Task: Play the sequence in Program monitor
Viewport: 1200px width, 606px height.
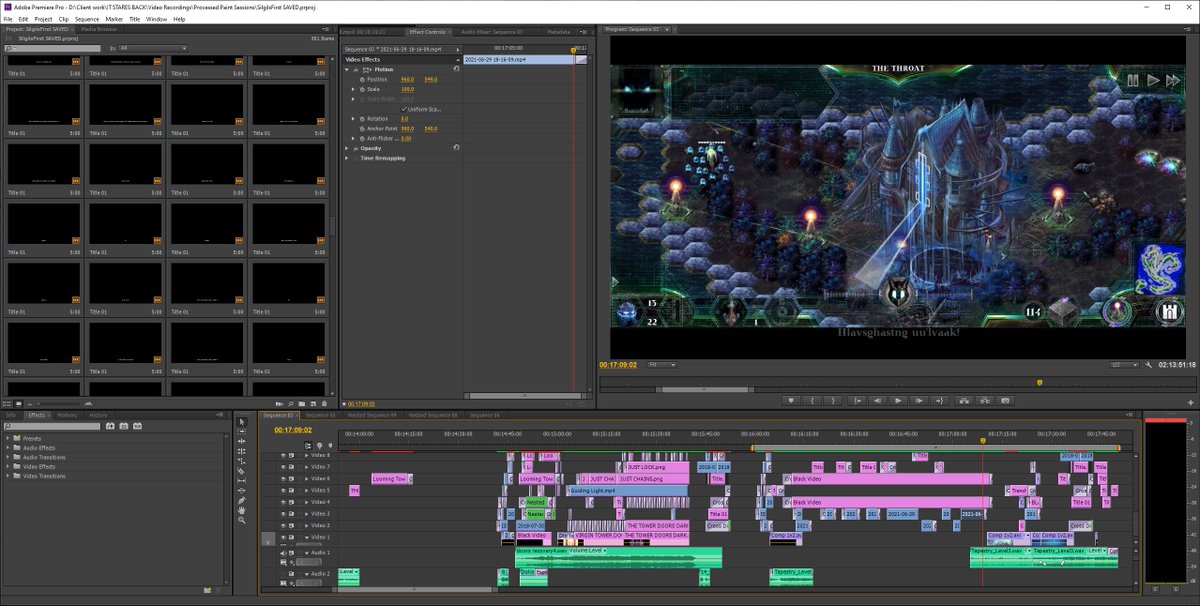Action: click(898, 400)
